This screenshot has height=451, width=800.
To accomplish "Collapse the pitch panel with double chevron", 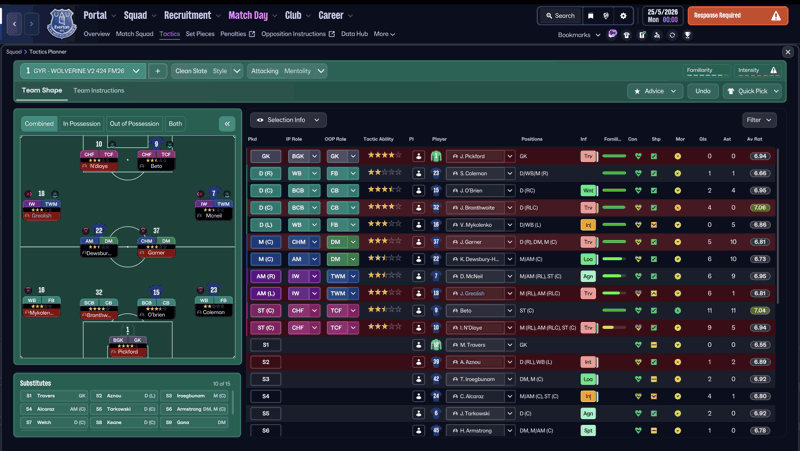I will coord(227,123).
